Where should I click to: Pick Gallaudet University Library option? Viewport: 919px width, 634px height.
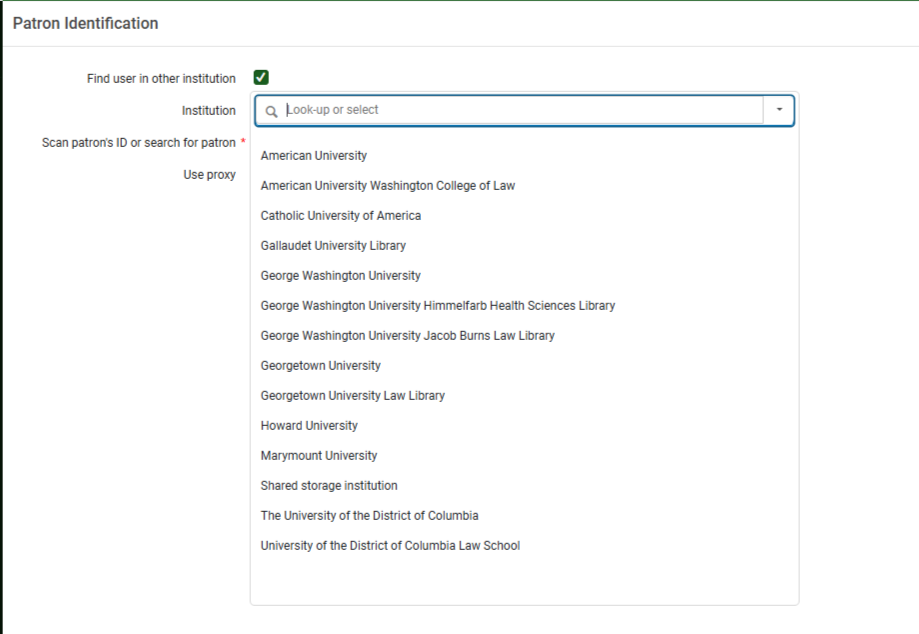point(333,246)
